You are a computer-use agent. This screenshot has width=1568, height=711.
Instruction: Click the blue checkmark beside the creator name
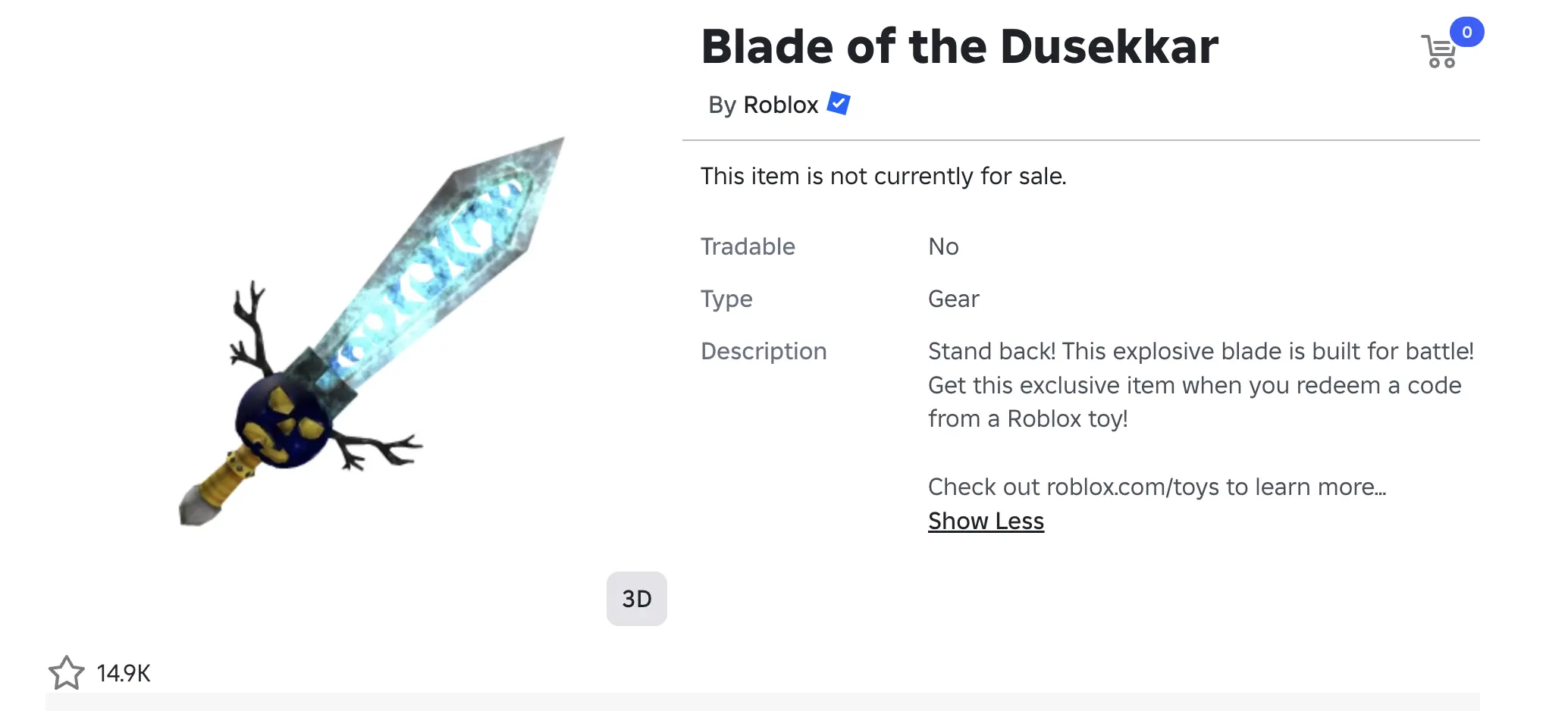click(x=837, y=104)
